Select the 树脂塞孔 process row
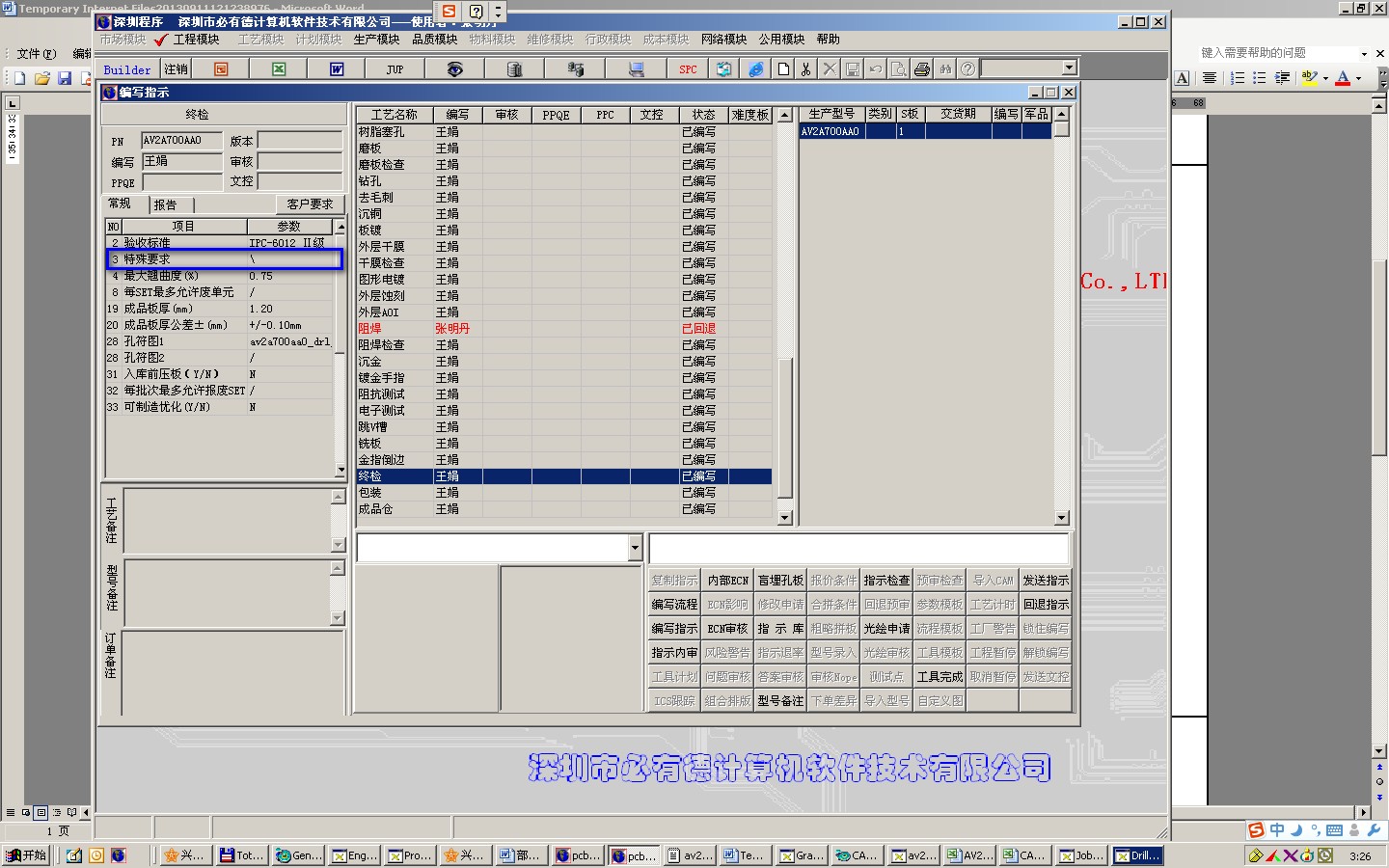 (x=564, y=132)
